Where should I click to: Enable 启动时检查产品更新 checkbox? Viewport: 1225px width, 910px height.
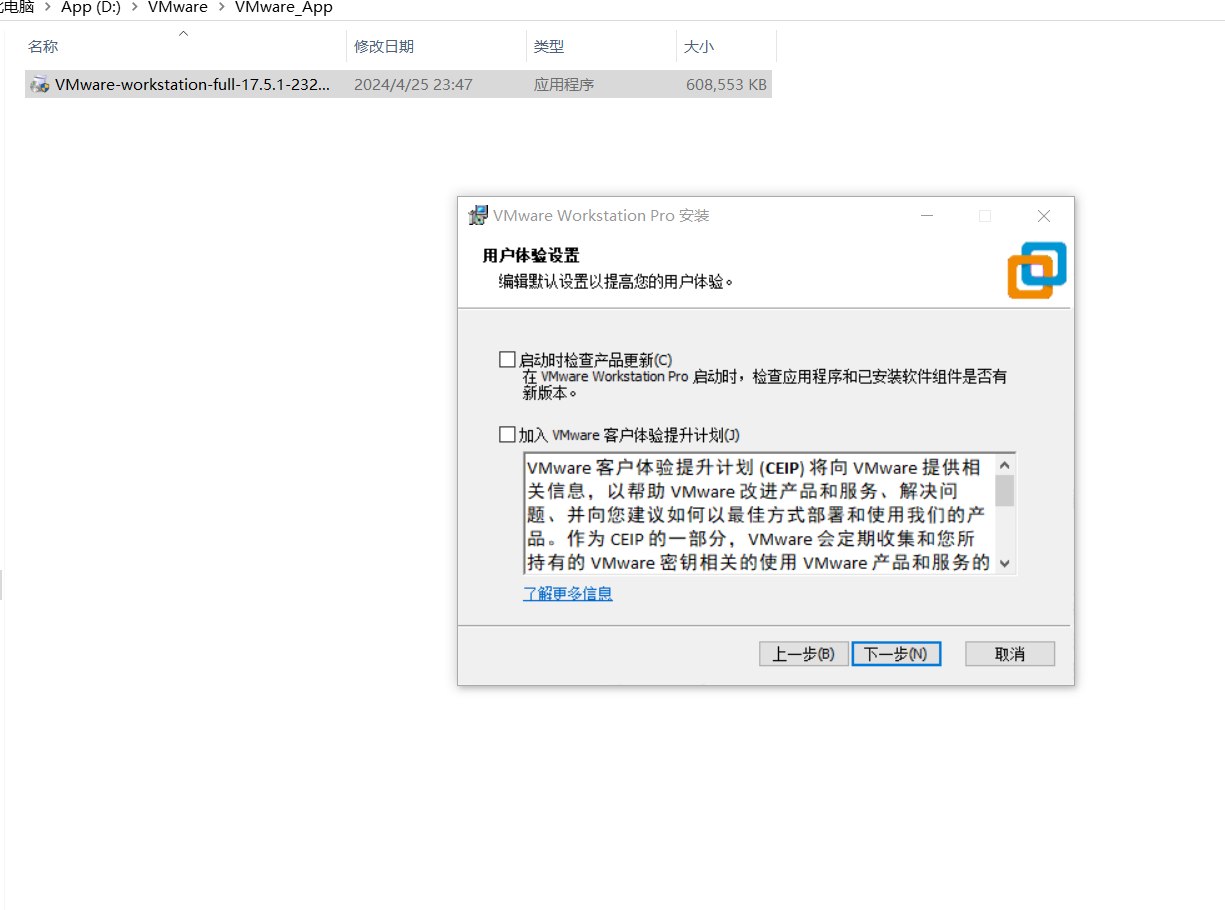(x=507, y=359)
